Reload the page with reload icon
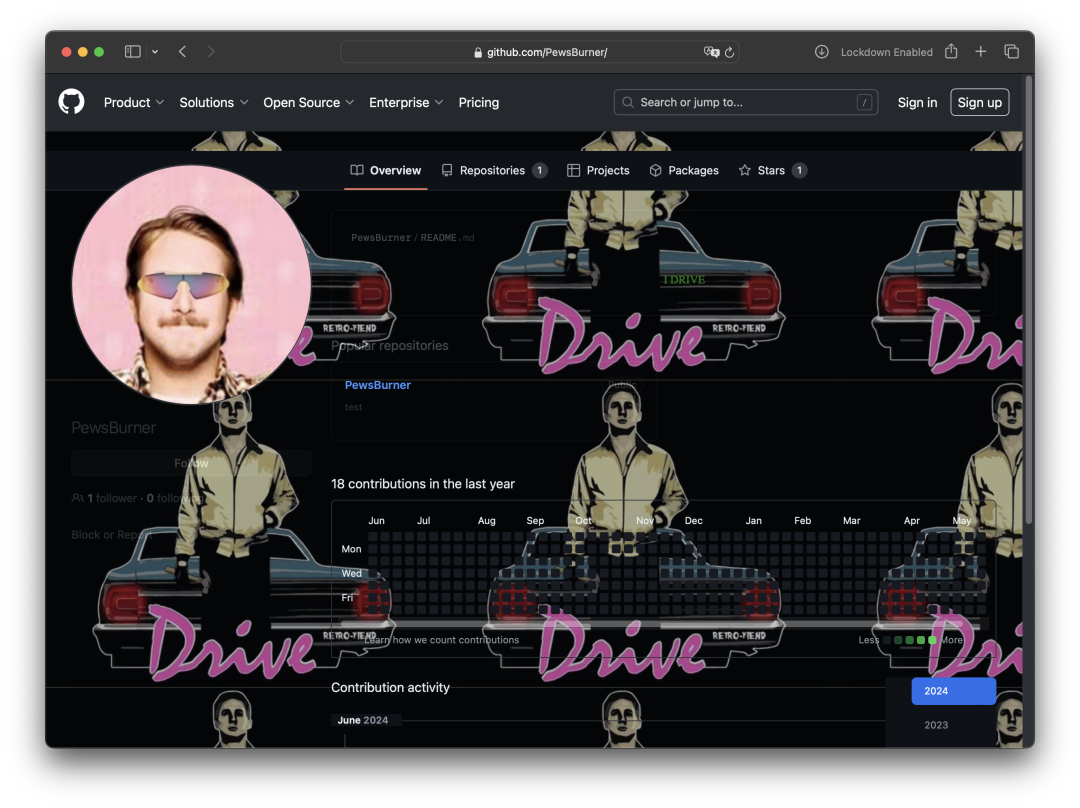Screen dimensions: 1080x808 coord(729,52)
